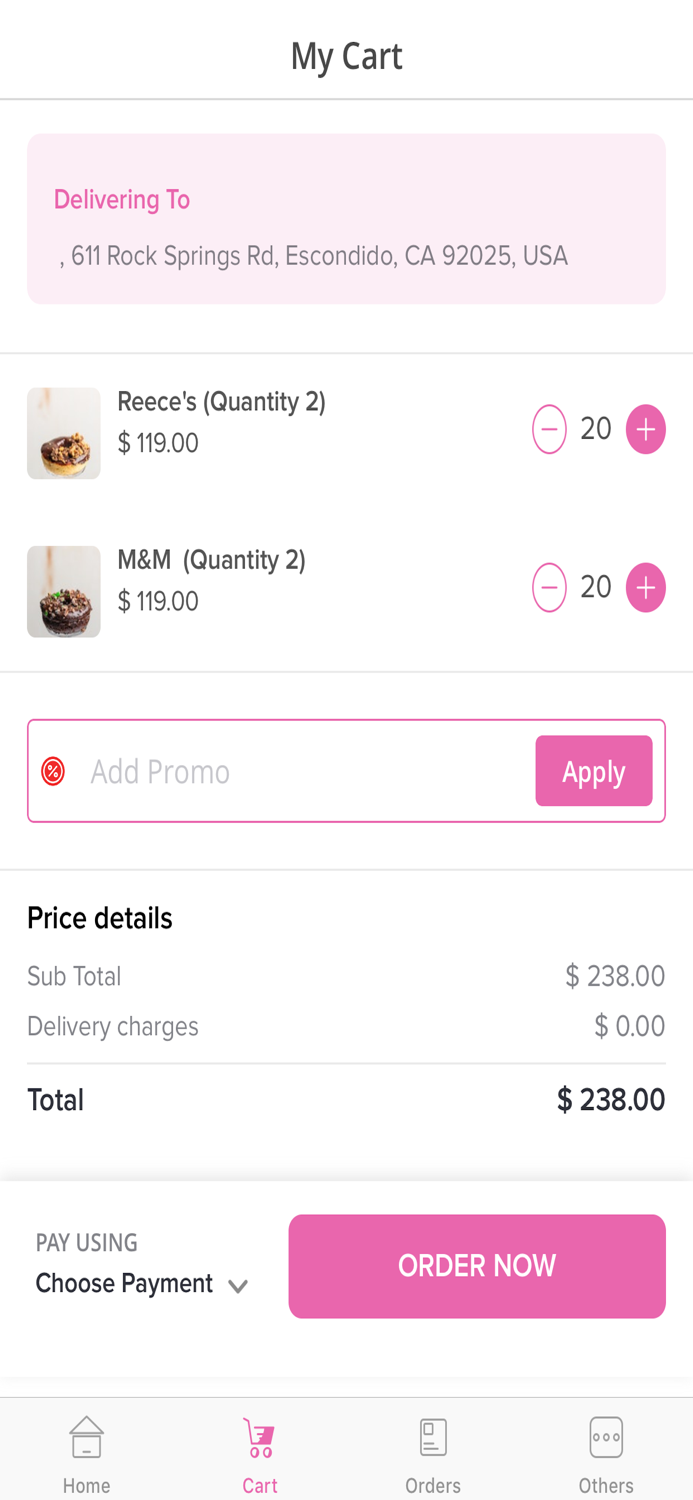Switch to the Home tab
Viewport: 693px width, 1500px height.
pyautogui.click(x=86, y=1452)
